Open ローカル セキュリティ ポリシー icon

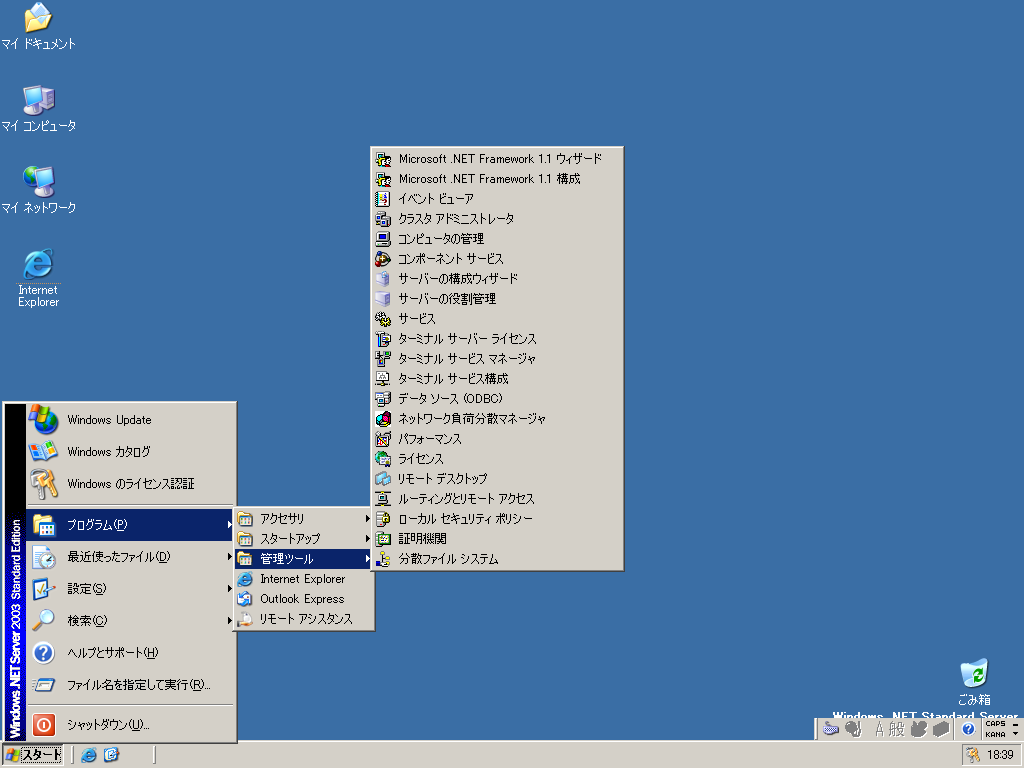383,519
